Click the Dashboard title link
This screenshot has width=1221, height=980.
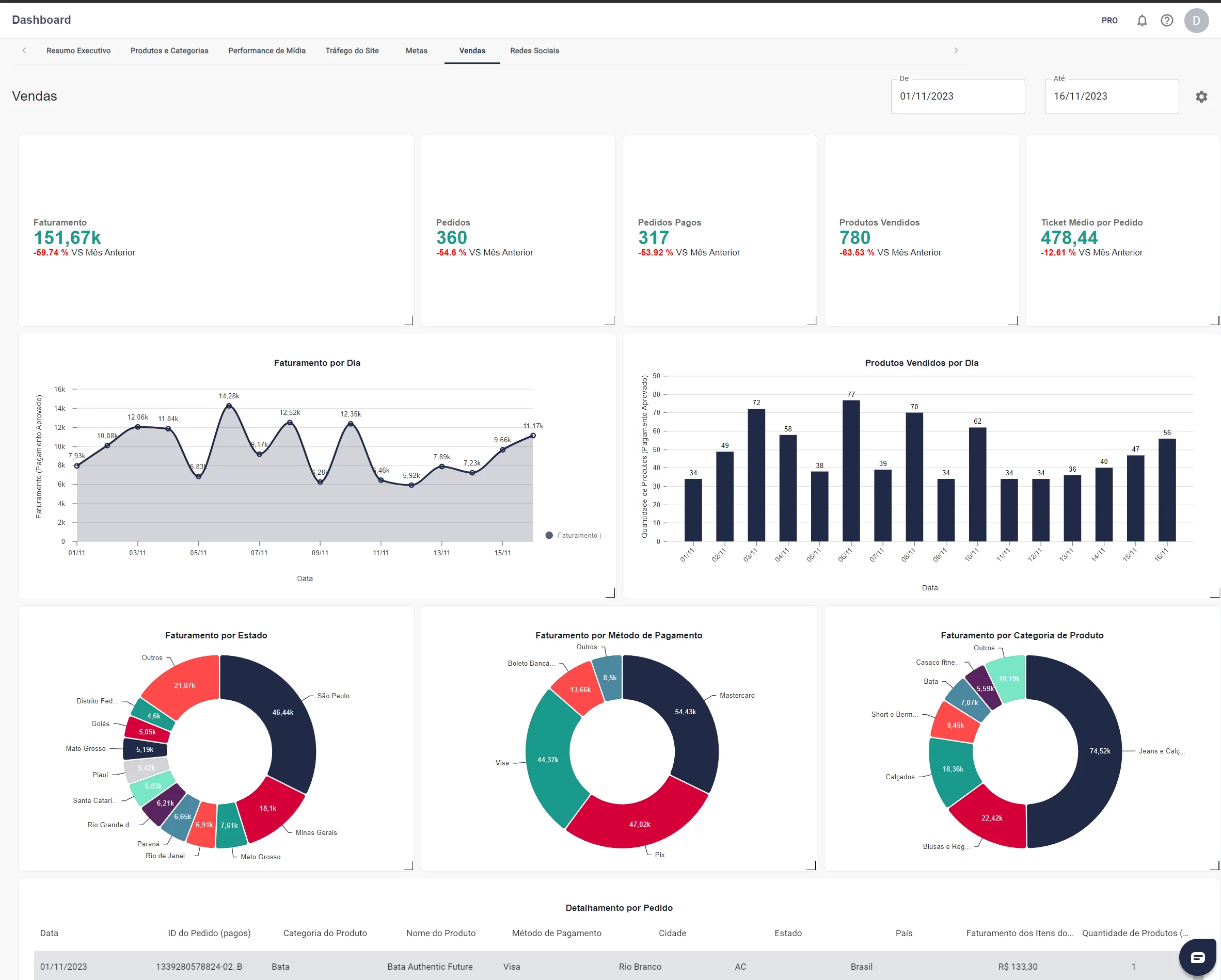[x=41, y=20]
